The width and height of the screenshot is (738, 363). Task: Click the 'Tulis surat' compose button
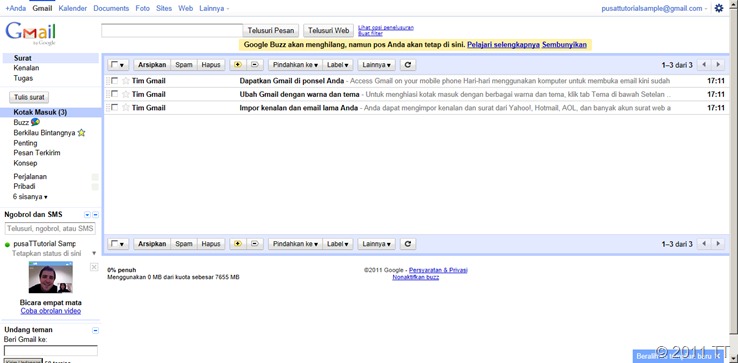[29, 97]
